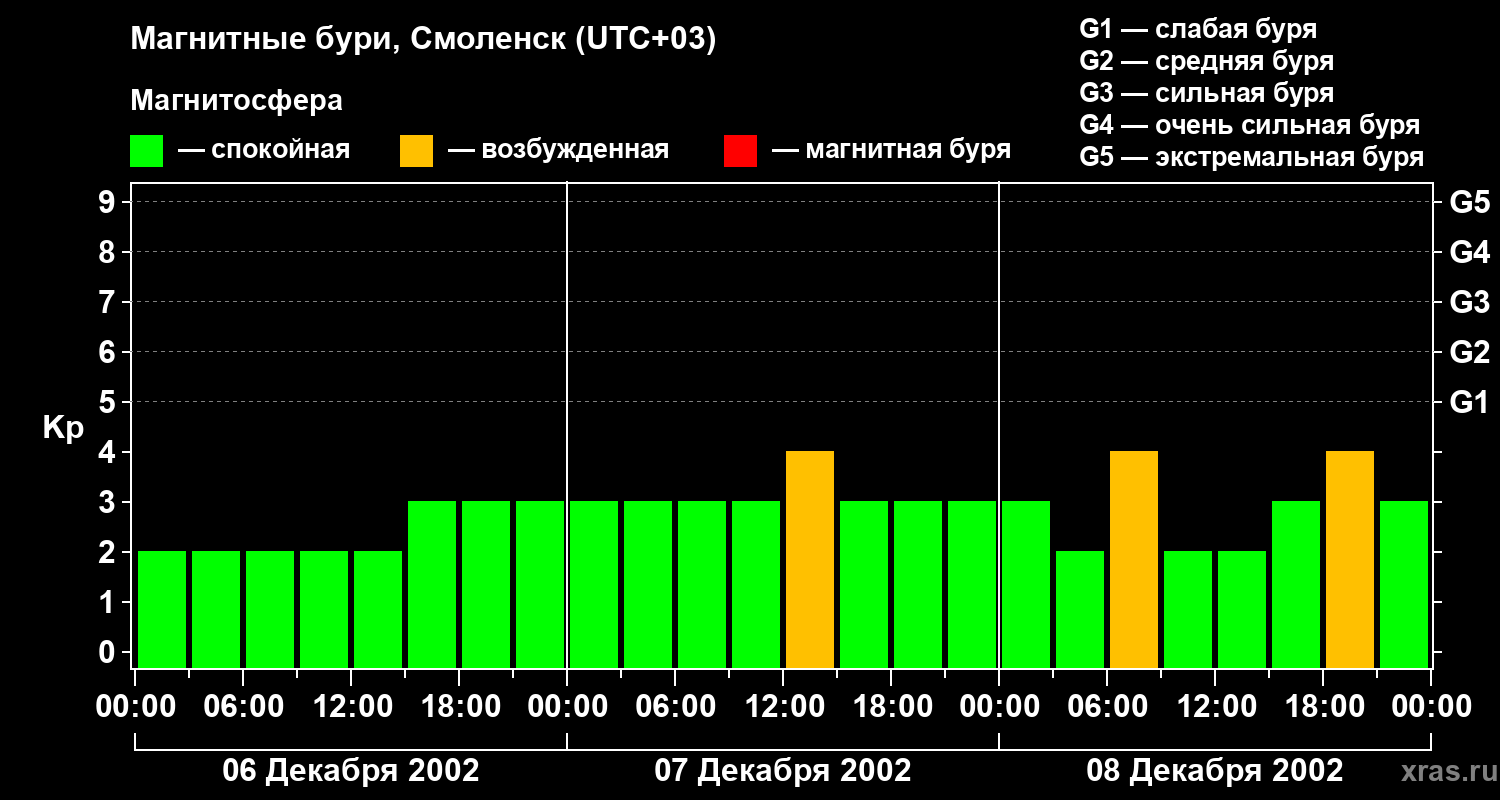Click the last green bar of 06 Декабря at 21:00
The height and width of the screenshot is (800, 1500).
(540, 585)
